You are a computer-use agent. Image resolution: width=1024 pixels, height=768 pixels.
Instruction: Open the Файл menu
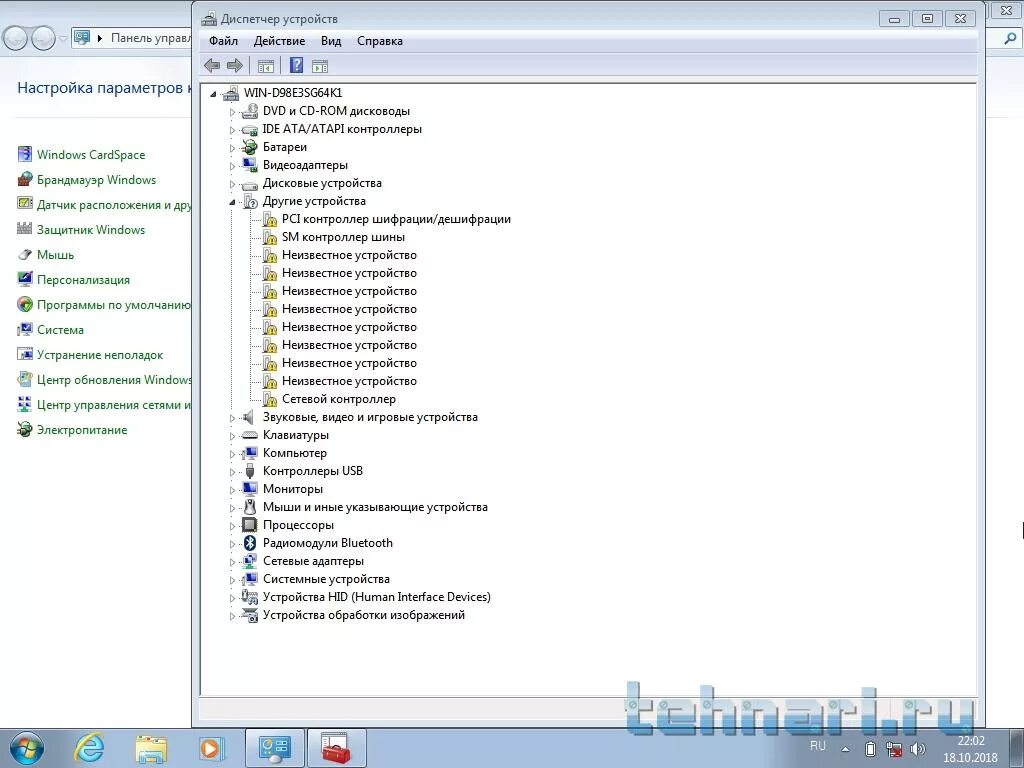[223, 41]
